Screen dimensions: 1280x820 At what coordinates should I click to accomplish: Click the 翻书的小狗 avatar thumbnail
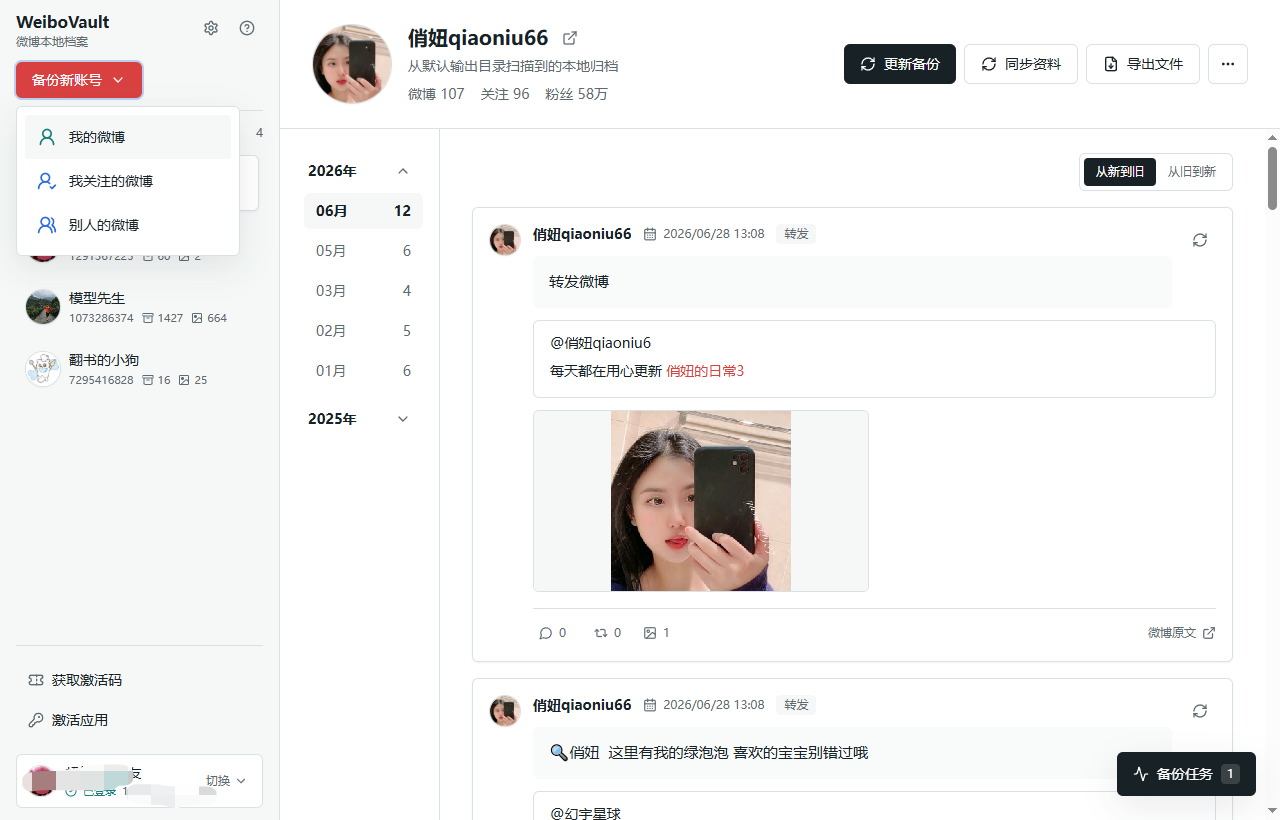43,369
